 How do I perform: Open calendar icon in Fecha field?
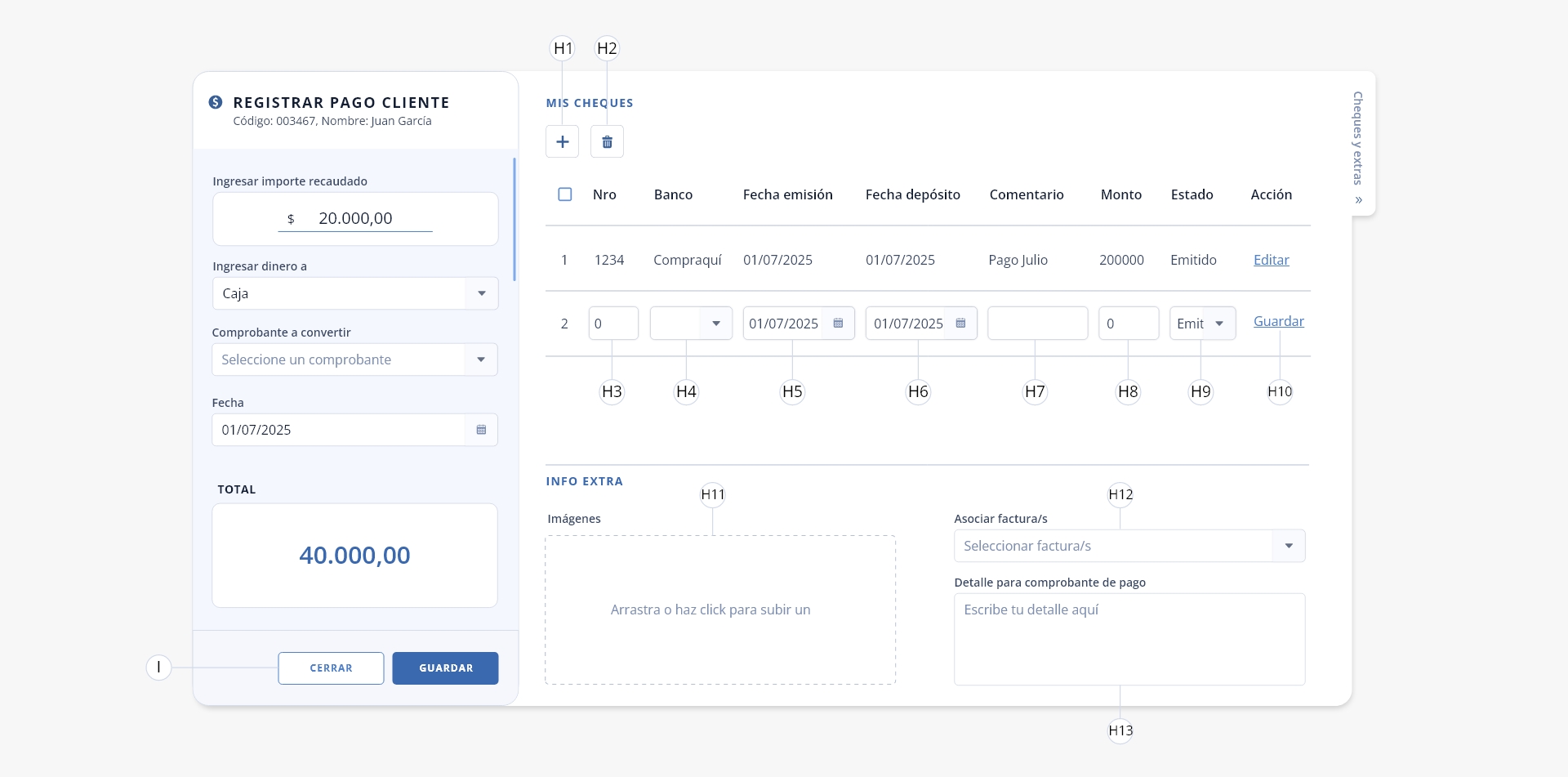481,430
